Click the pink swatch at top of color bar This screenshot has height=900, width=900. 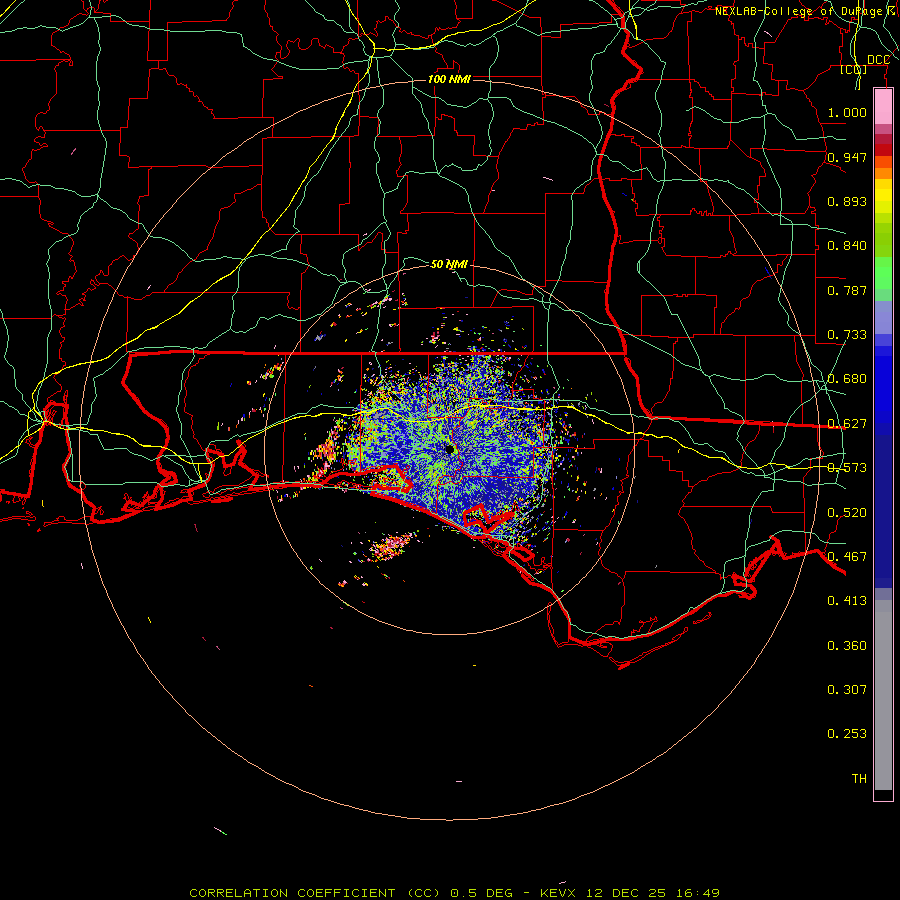click(x=883, y=107)
